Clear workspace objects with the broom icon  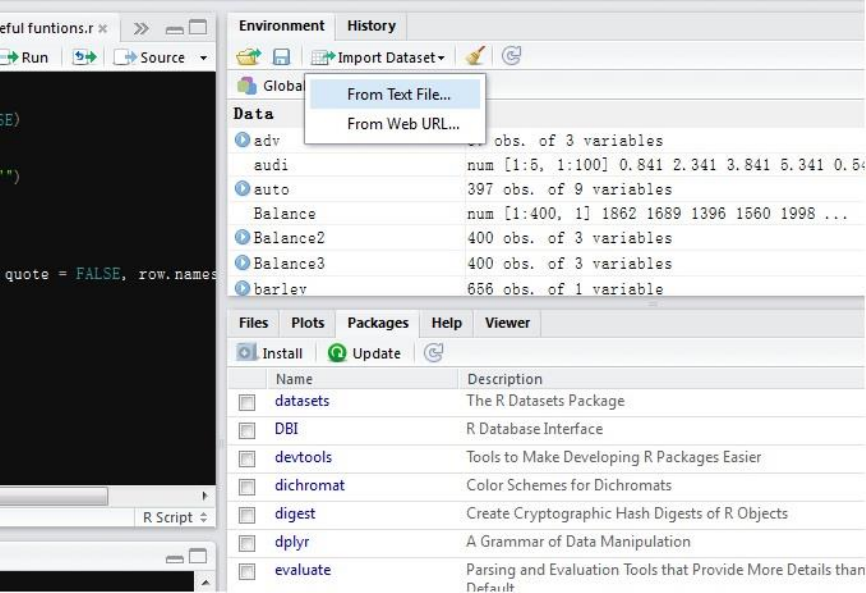click(x=475, y=56)
